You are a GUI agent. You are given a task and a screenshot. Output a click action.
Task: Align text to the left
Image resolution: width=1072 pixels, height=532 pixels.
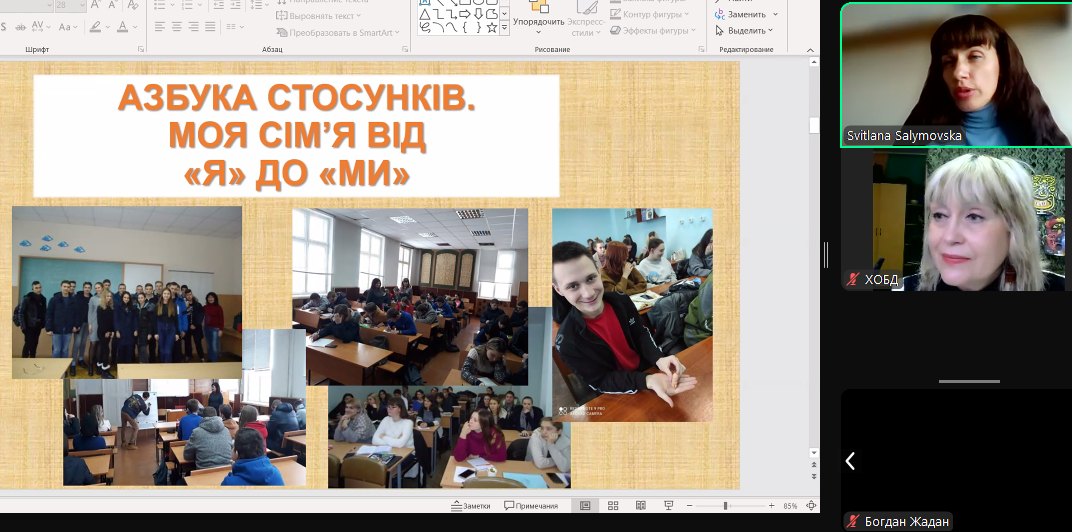click(160, 27)
